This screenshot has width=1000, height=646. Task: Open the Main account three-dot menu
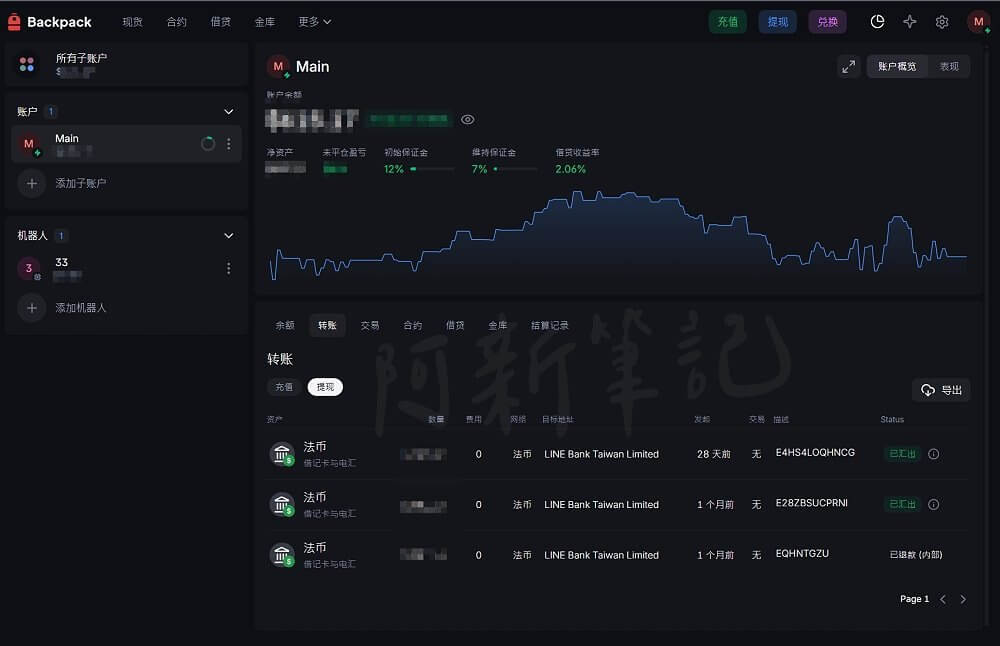228,144
